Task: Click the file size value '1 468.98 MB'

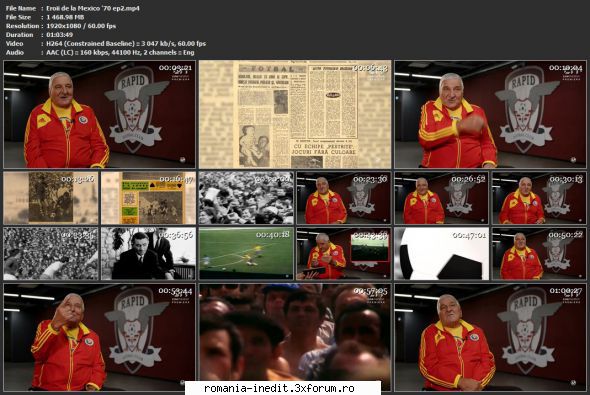Action: point(65,17)
